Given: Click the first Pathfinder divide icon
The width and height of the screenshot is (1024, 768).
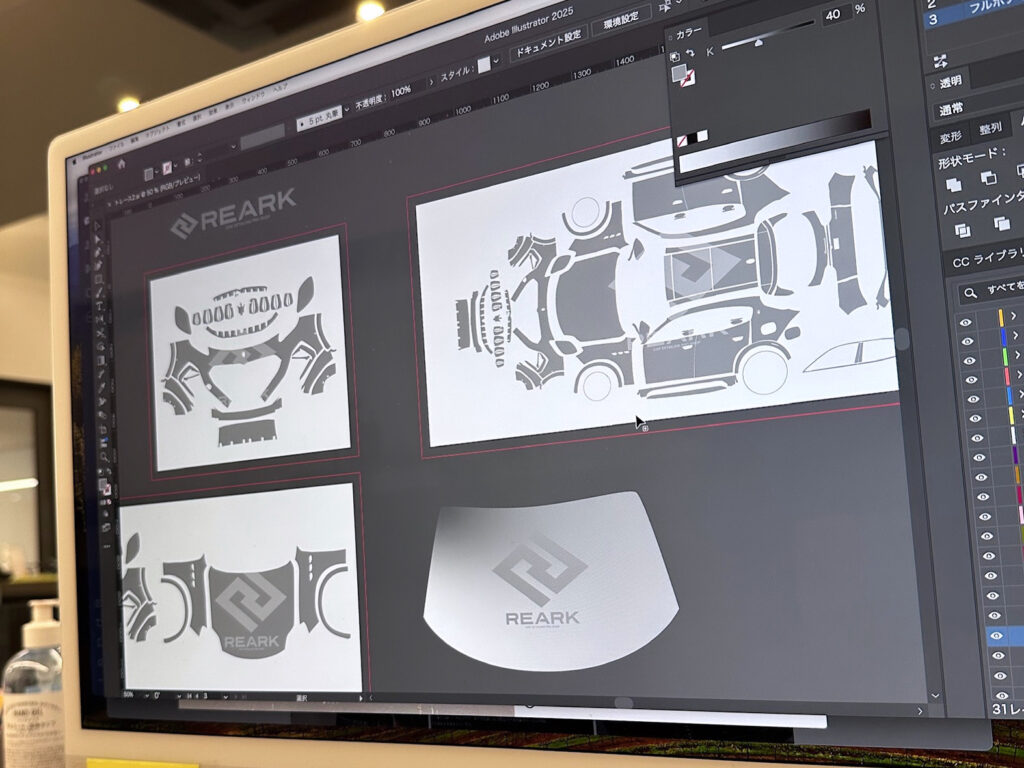Looking at the screenshot, I should [962, 230].
